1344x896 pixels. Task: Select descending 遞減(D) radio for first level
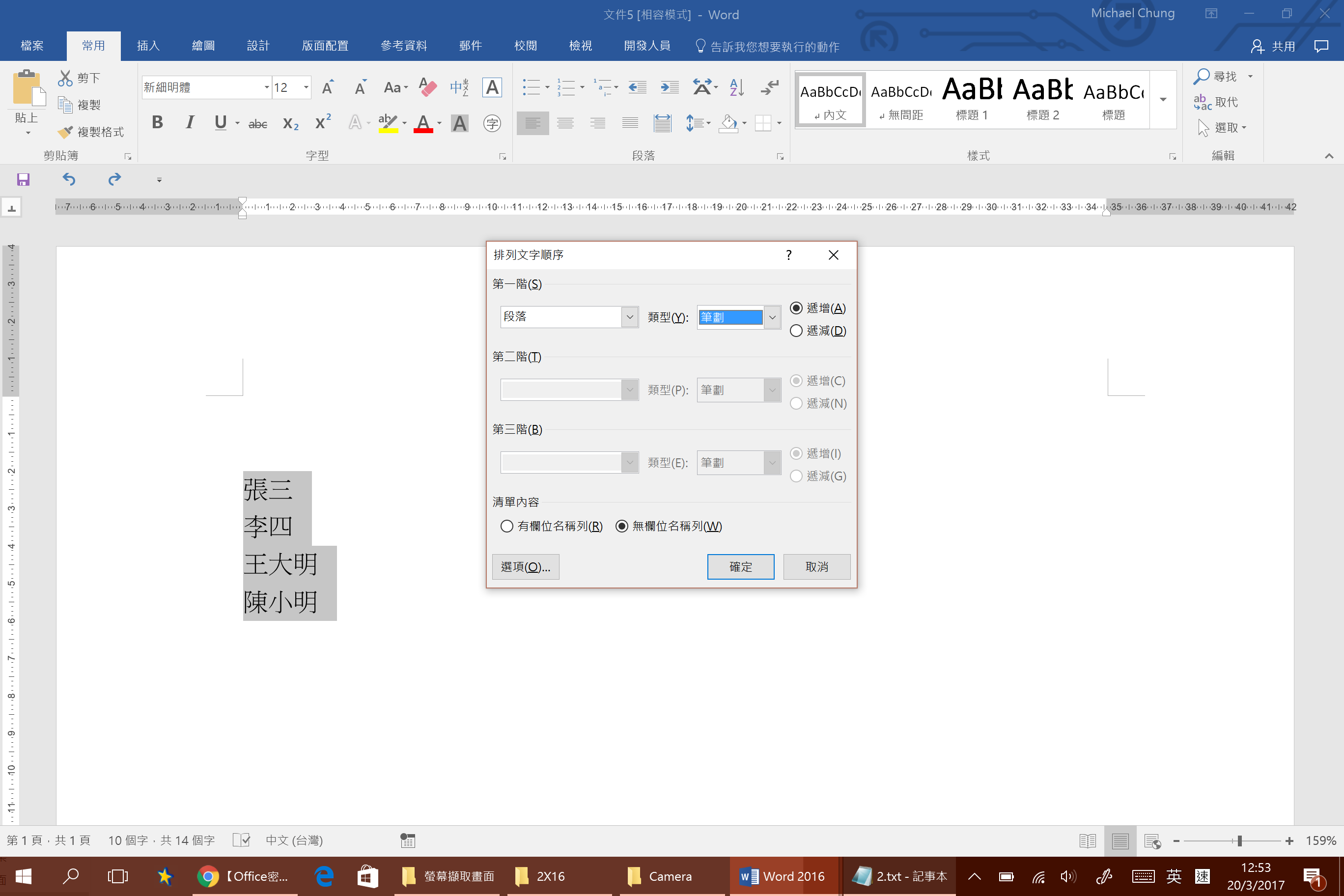coord(795,331)
